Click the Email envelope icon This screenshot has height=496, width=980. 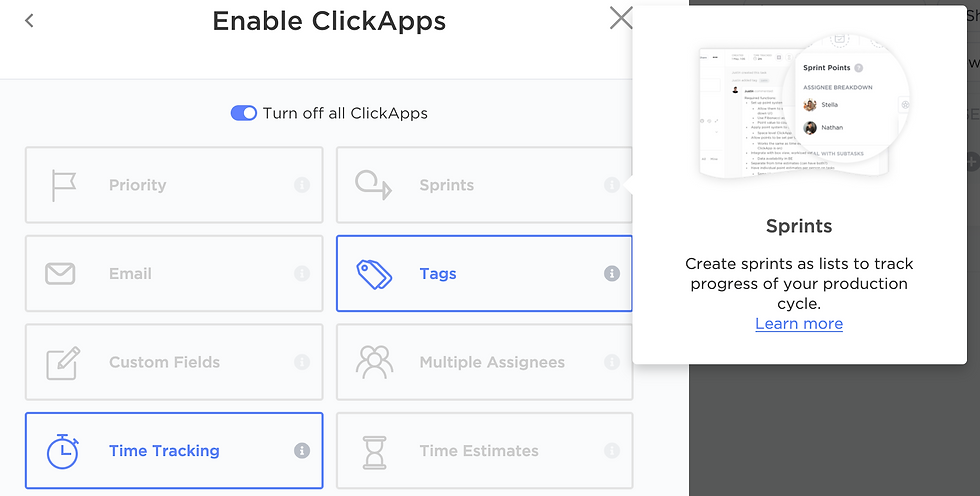60,274
